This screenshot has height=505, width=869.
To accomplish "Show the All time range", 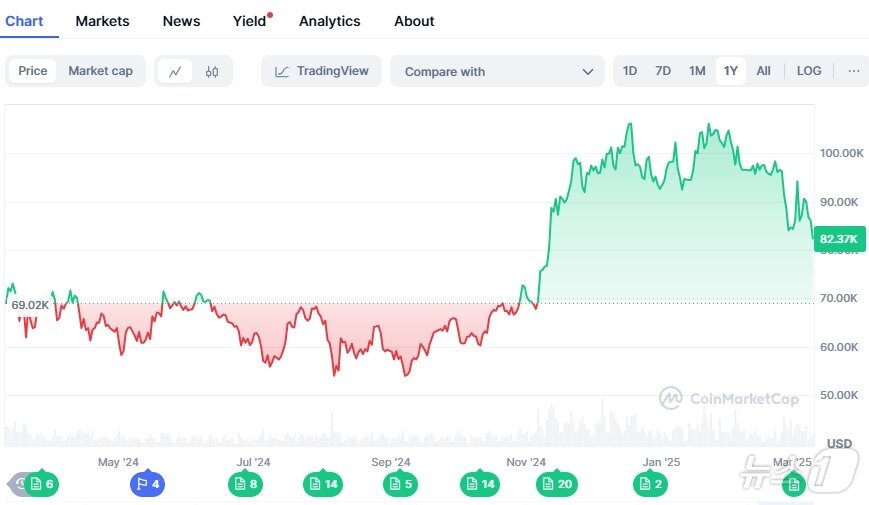I will point(764,71).
